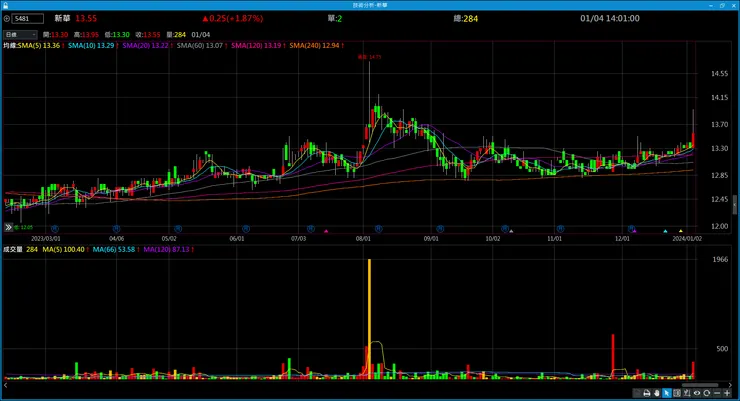The image size is (740, 401).
Task: Click the volume MA(120) 87.13 label
Action: [167, 250]
